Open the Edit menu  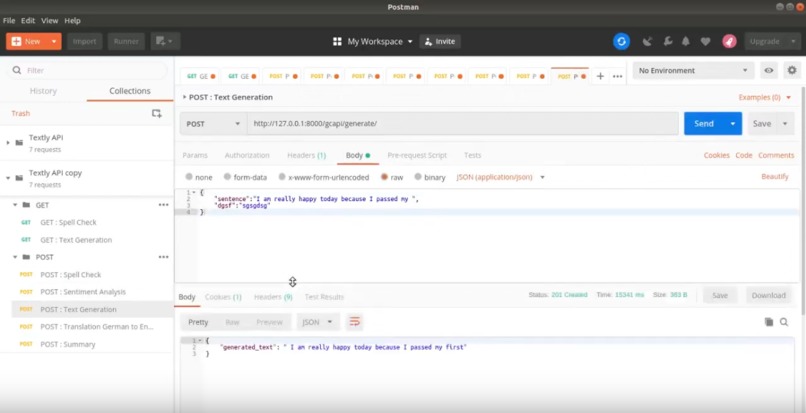28,21
